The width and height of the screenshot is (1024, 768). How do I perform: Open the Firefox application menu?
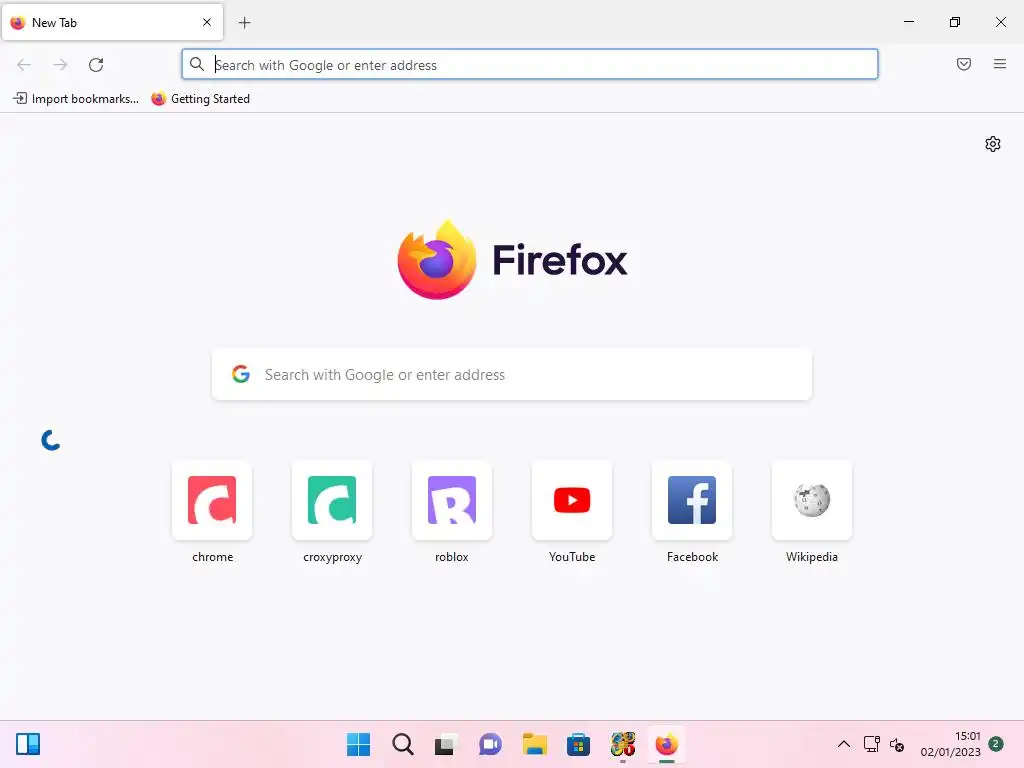[x=999, y=64]
